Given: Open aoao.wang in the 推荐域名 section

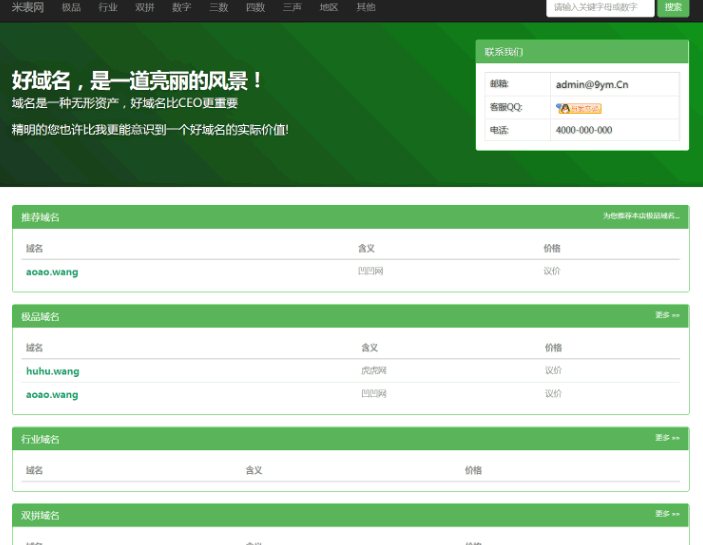Looking at the screenshot, I should click(52, 272).
